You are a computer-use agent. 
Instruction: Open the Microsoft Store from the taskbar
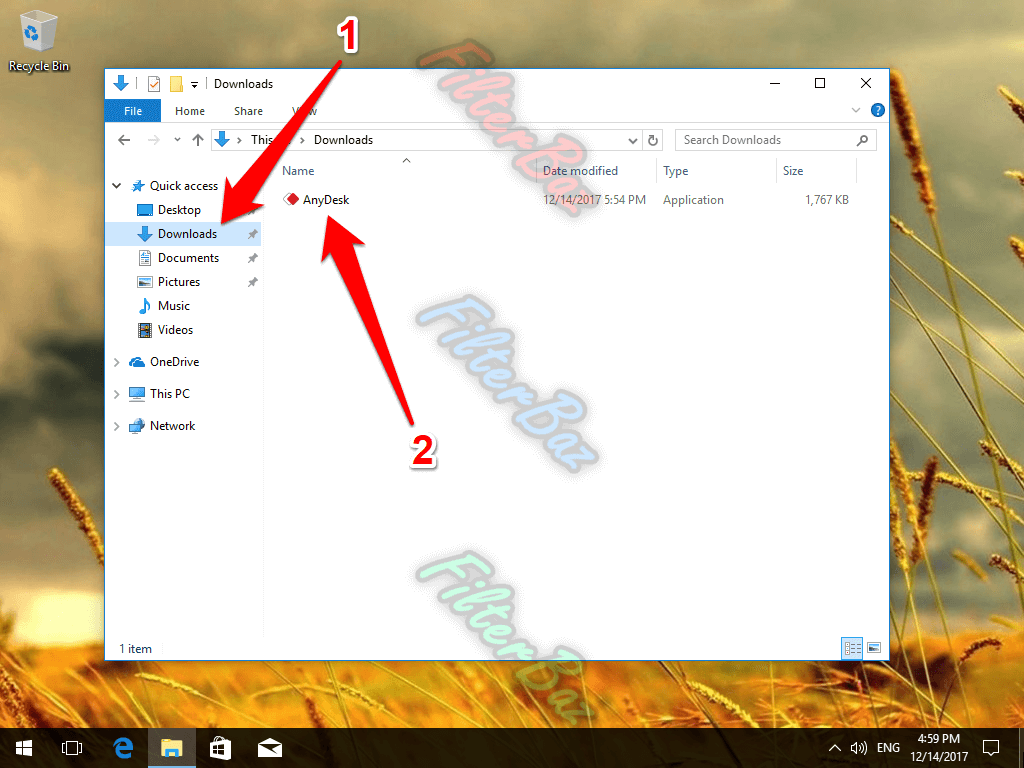tap(220, 747)
